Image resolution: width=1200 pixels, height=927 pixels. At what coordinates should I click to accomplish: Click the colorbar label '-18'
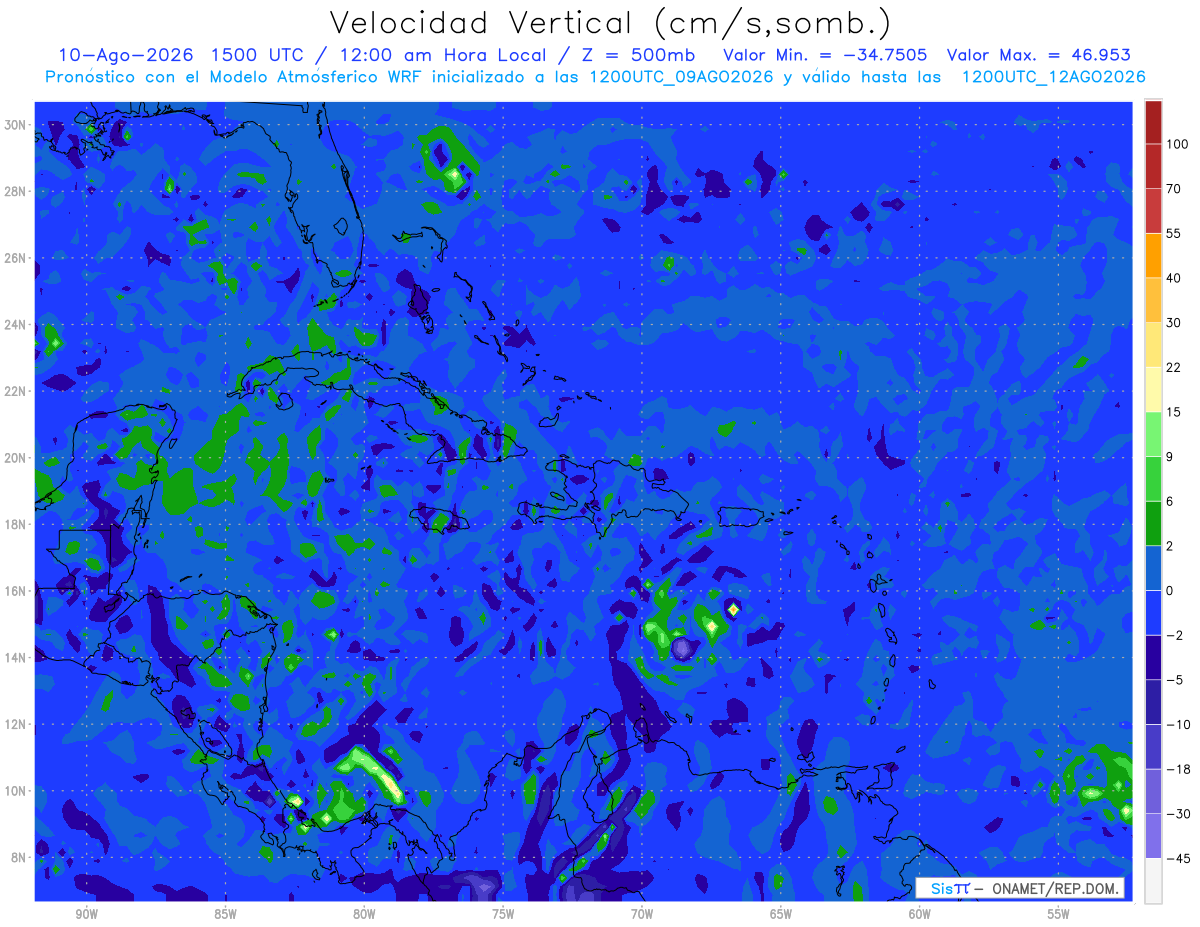coord(1178,769)
